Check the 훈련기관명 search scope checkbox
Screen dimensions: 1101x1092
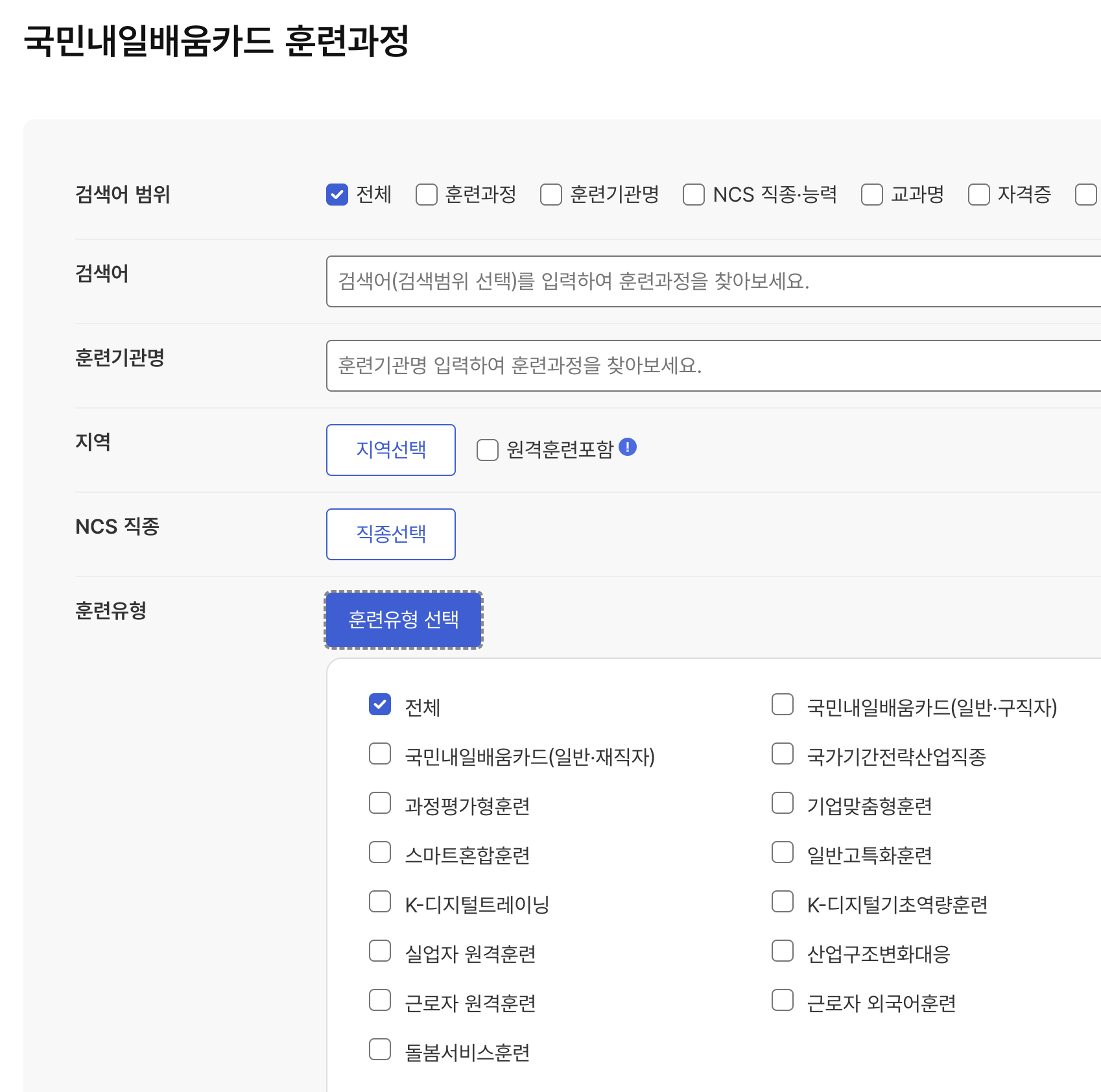[x=551, y=195]
